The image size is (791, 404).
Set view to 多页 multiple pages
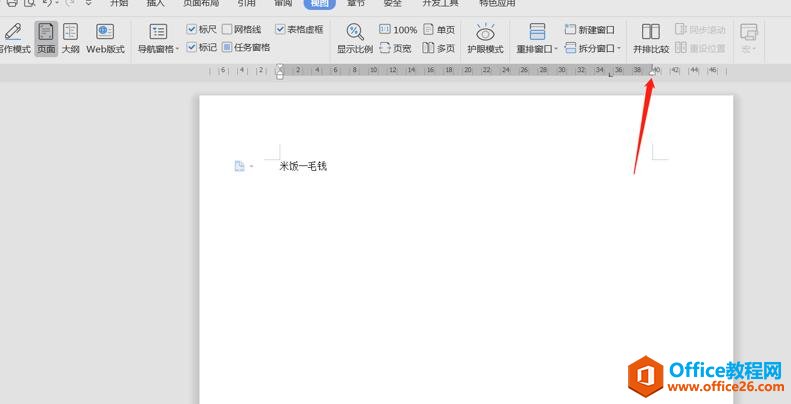[438, 48]
